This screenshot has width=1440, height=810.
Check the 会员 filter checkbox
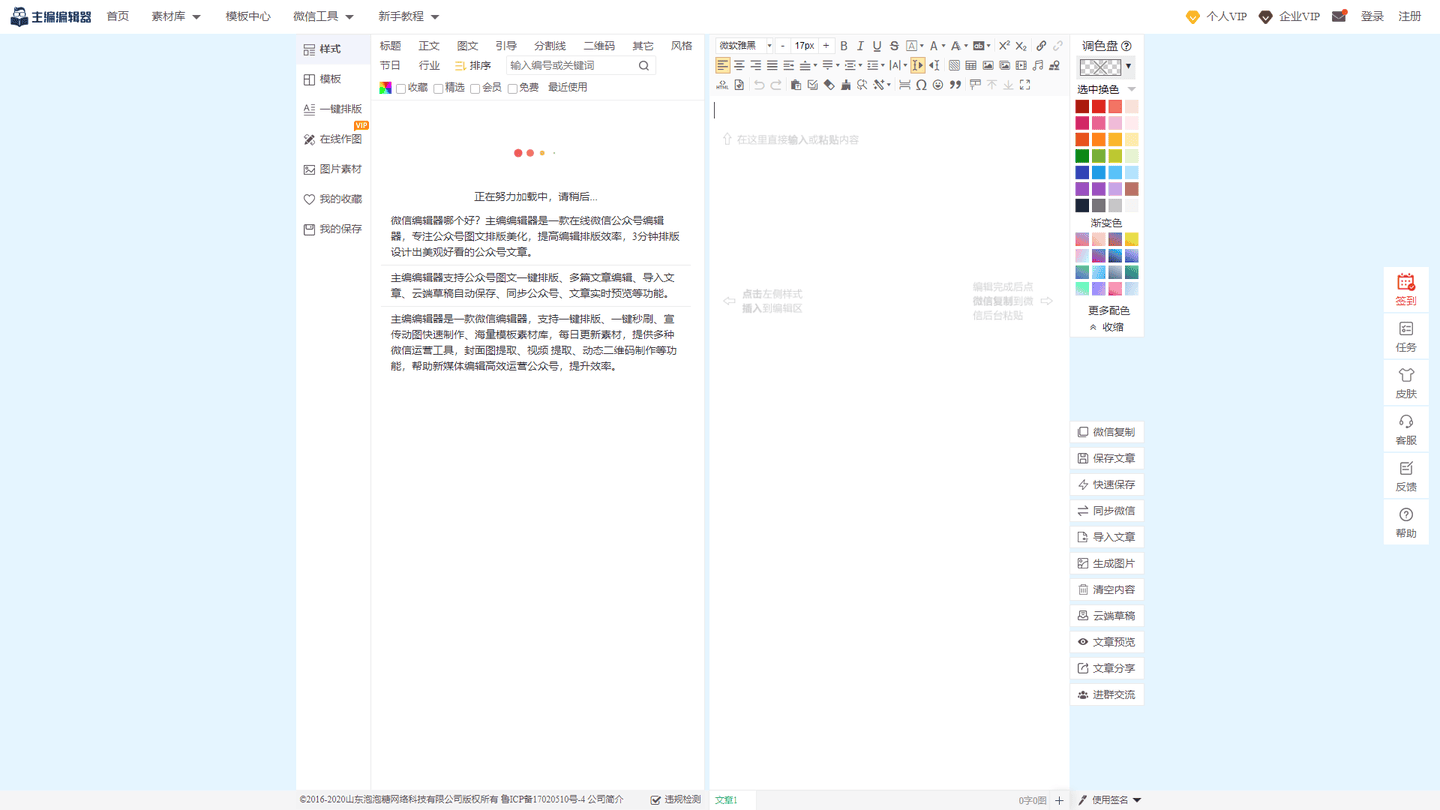475,88
